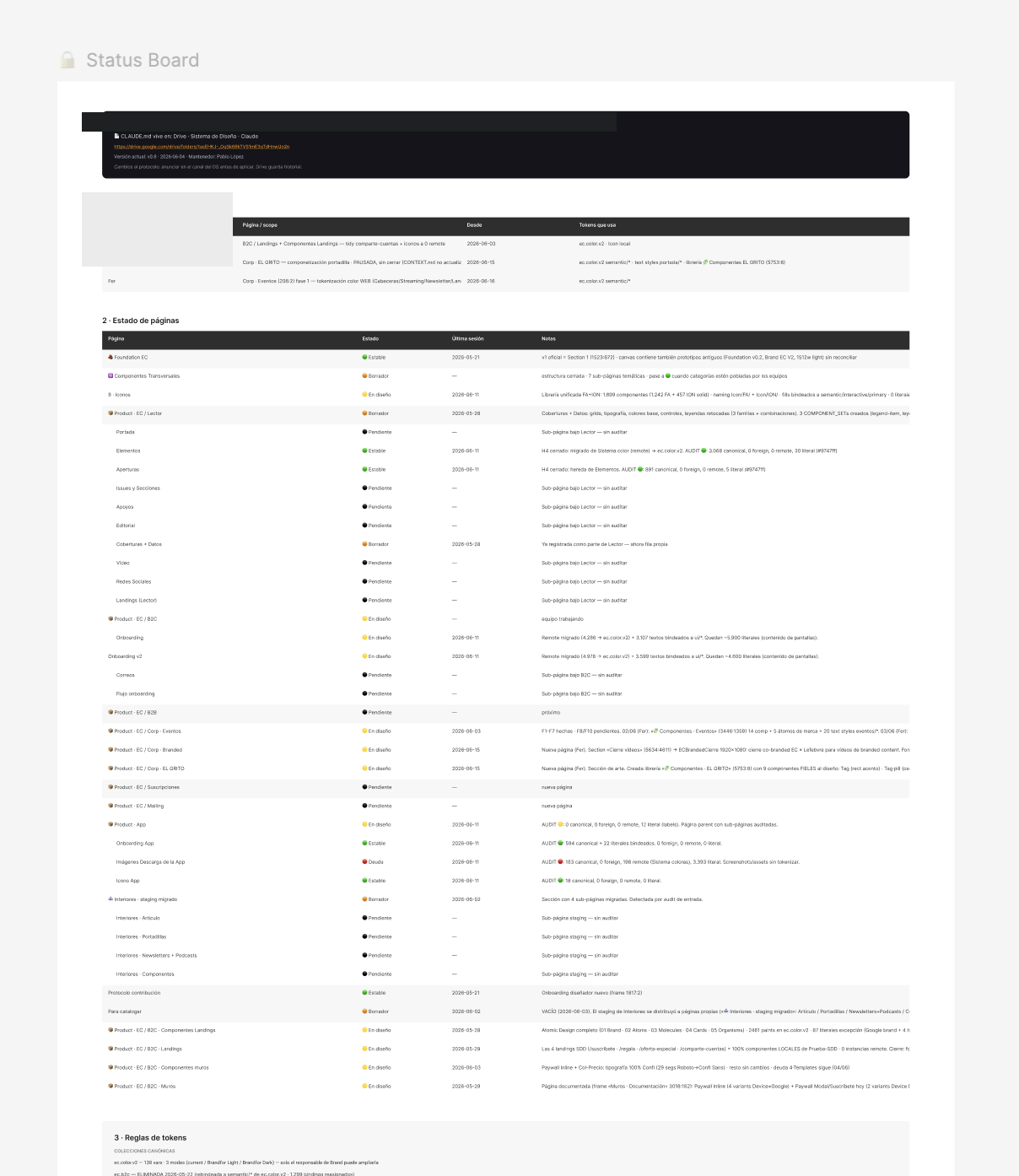Select the Interiores · Portadillas cell
This screenshot has height=1176, width=1019.
tap(141, 936)
